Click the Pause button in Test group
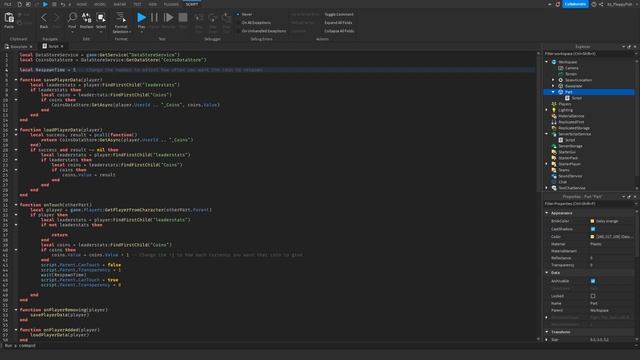This screenshot has height=360, width=640. pos(154,17)
